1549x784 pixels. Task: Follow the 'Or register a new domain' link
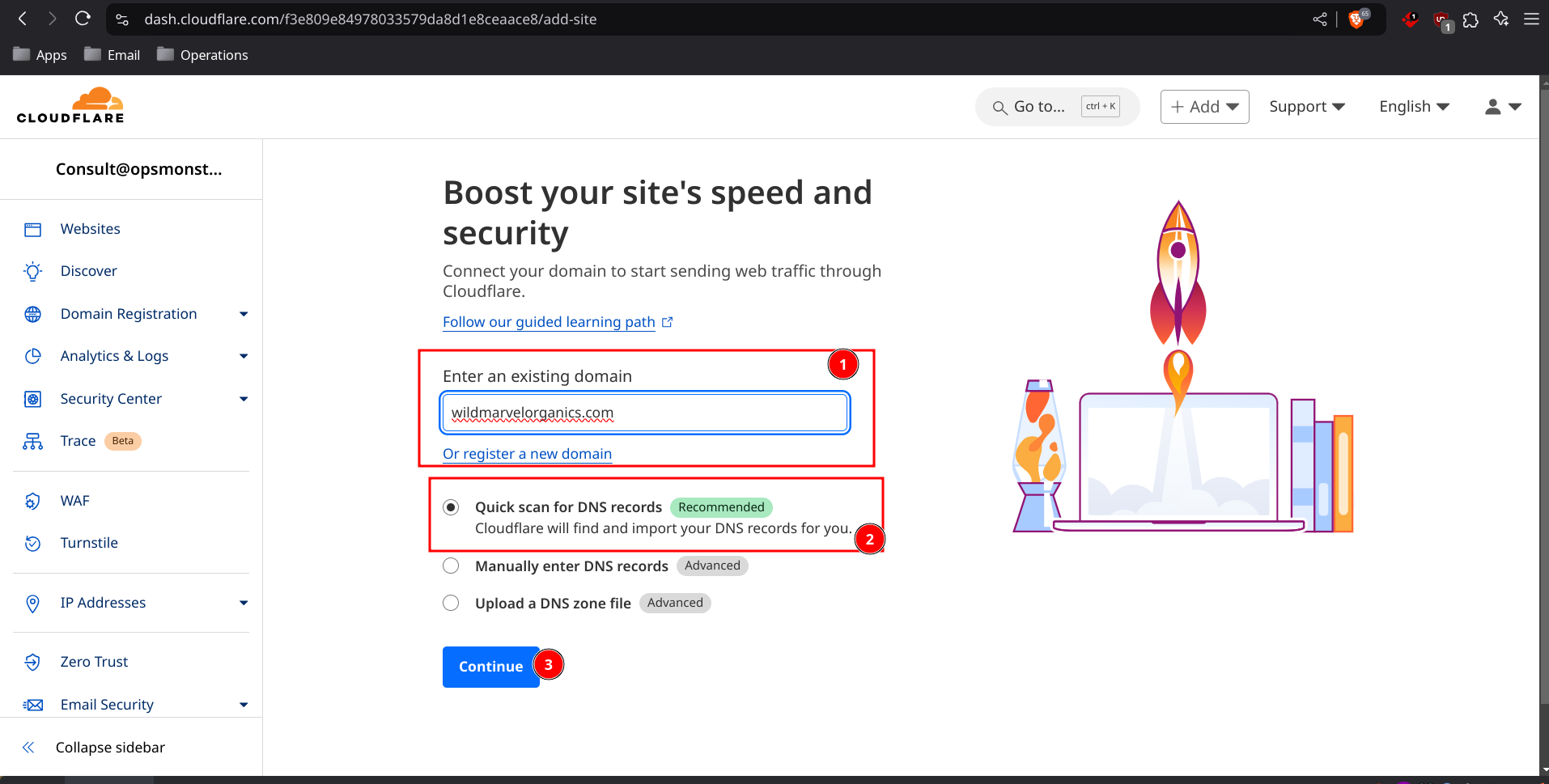point(527,454)
